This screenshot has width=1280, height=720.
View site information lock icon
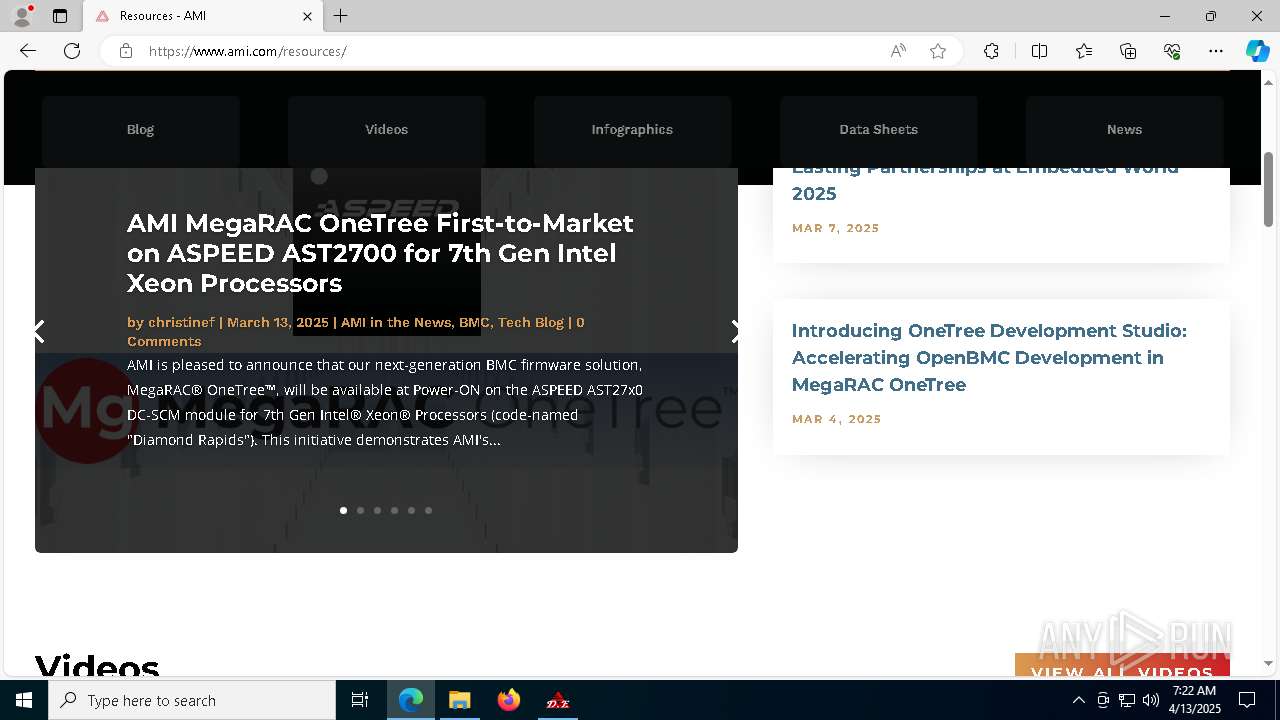126,51
